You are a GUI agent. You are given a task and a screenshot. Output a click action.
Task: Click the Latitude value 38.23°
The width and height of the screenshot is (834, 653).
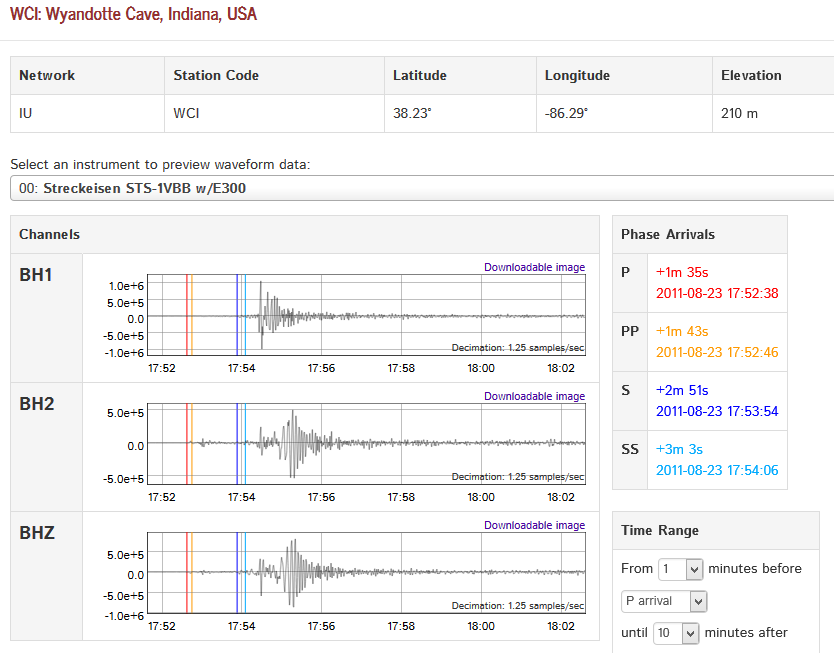pos(412,113)
